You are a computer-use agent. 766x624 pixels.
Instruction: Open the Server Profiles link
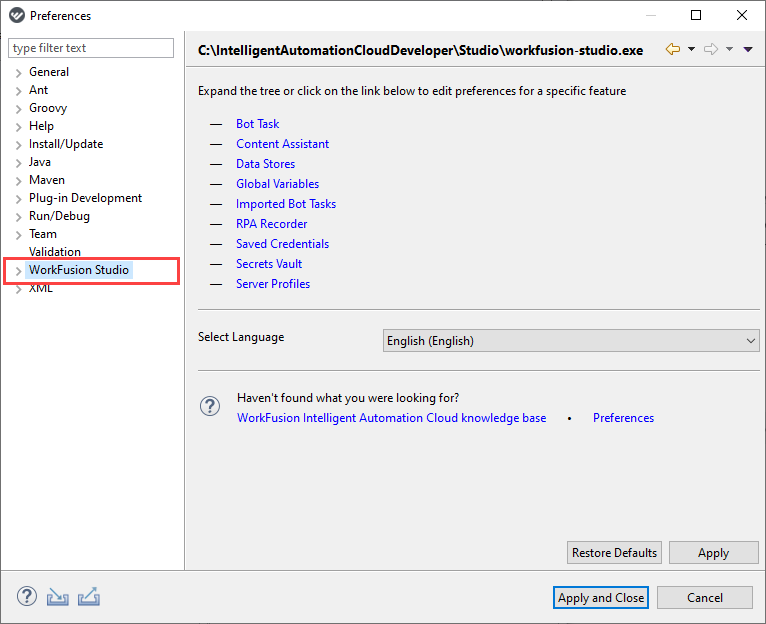pyautogui.click(x=273, y=284)
